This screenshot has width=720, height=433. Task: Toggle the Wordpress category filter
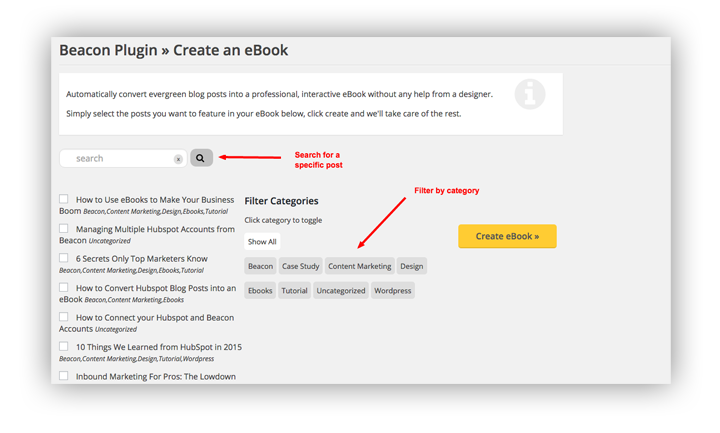[x=393, y=291]
